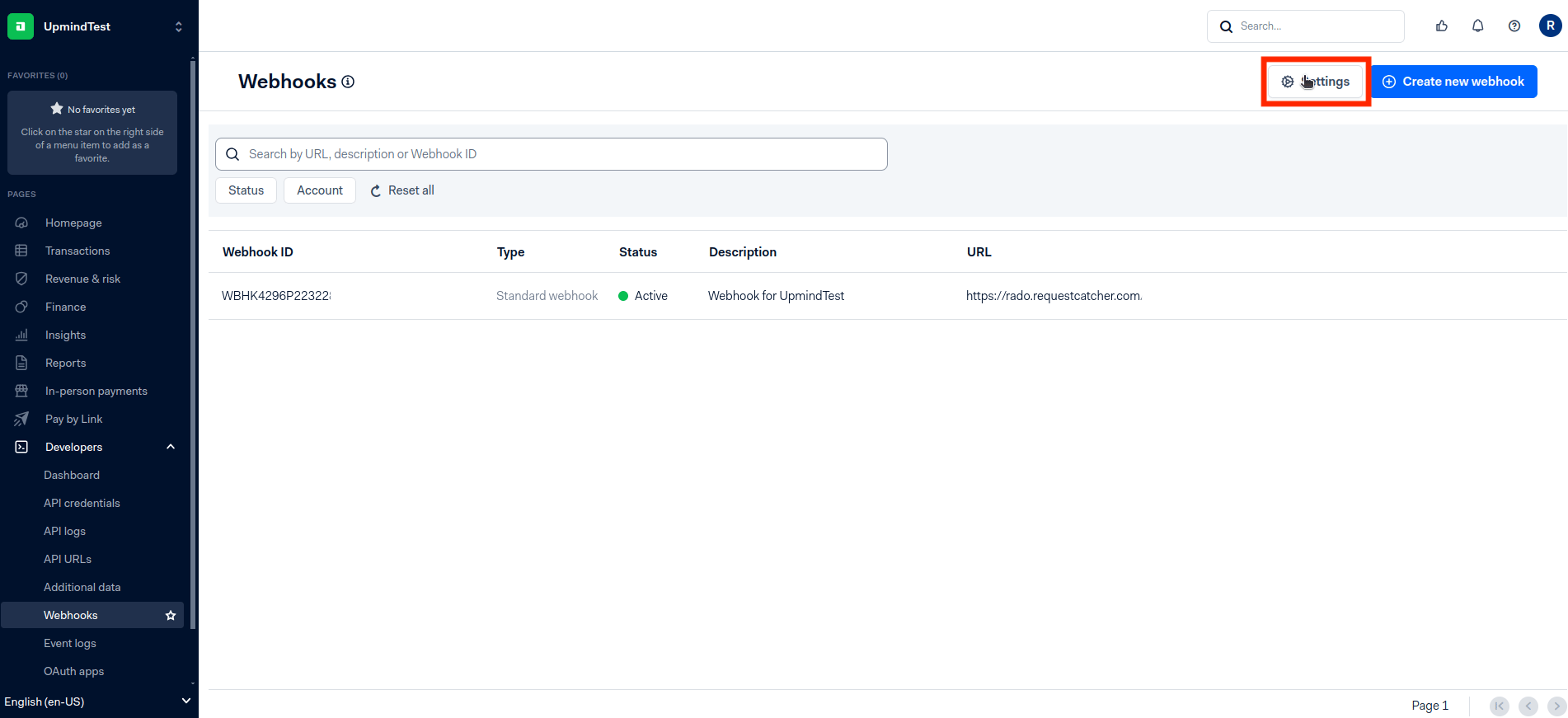Click the Finance icon in sidebar
The image size is (1568, 718).
click(x=21, y=307)
